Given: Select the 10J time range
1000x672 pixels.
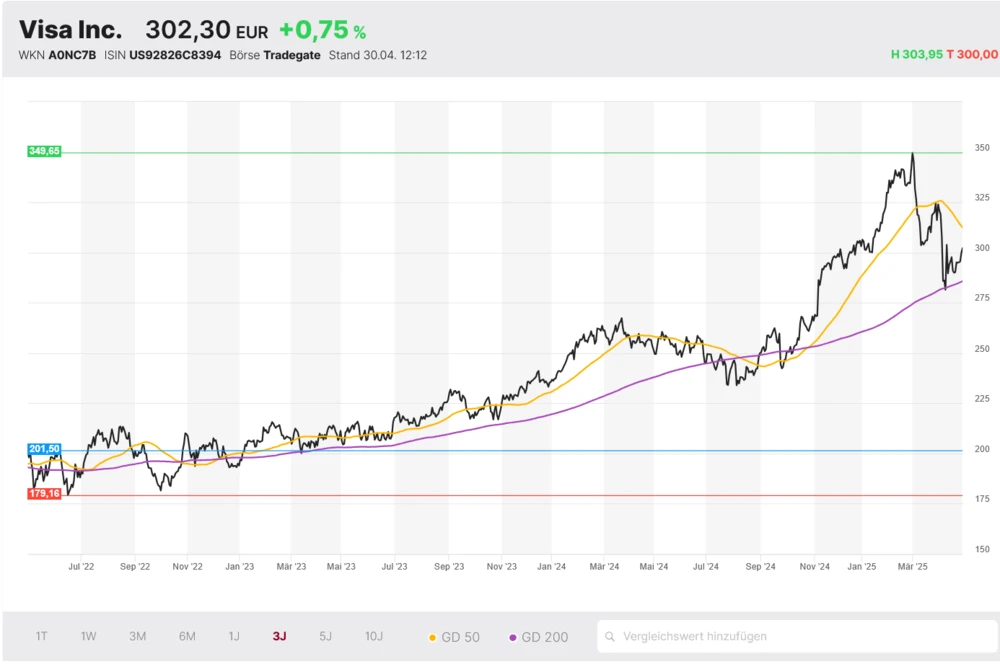Looking at the screenshot, I should click(373, 636).
